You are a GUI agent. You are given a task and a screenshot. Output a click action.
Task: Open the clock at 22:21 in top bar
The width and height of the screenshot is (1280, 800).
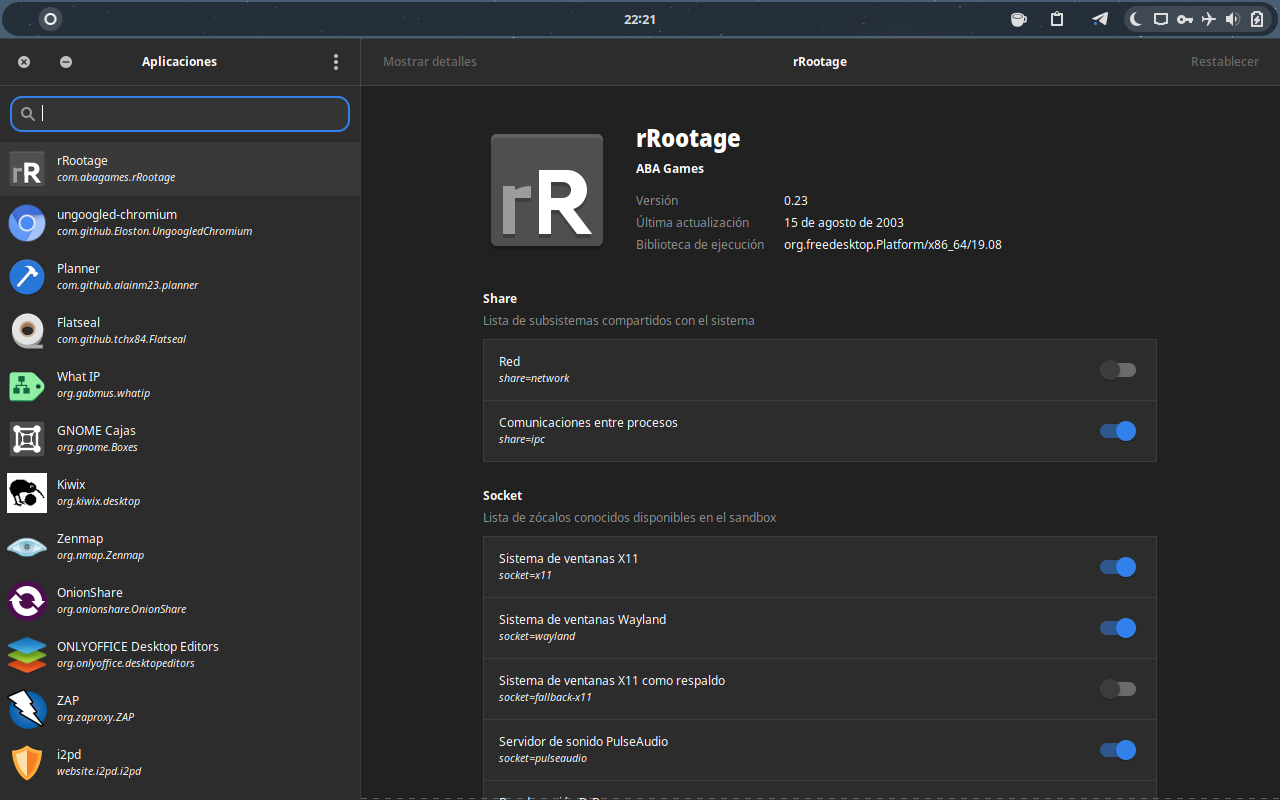coord(640,19)
